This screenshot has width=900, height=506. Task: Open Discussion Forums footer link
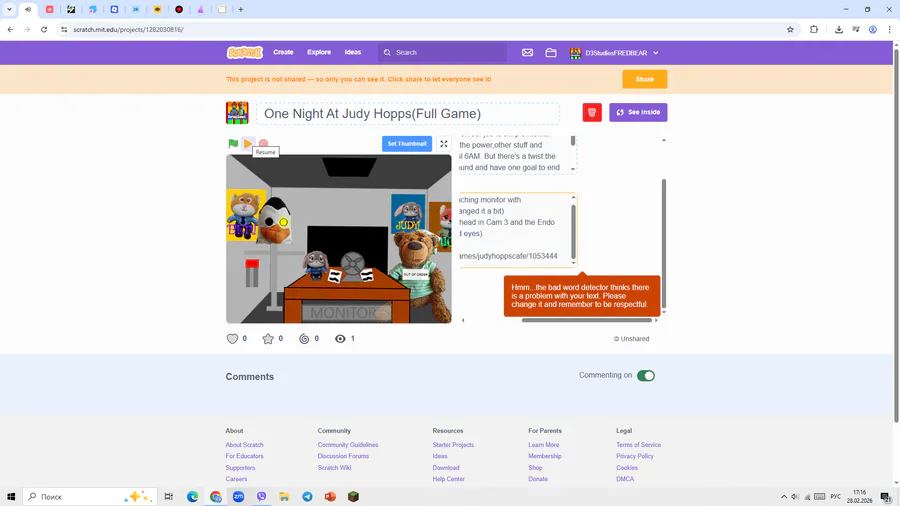click(343, 456)
